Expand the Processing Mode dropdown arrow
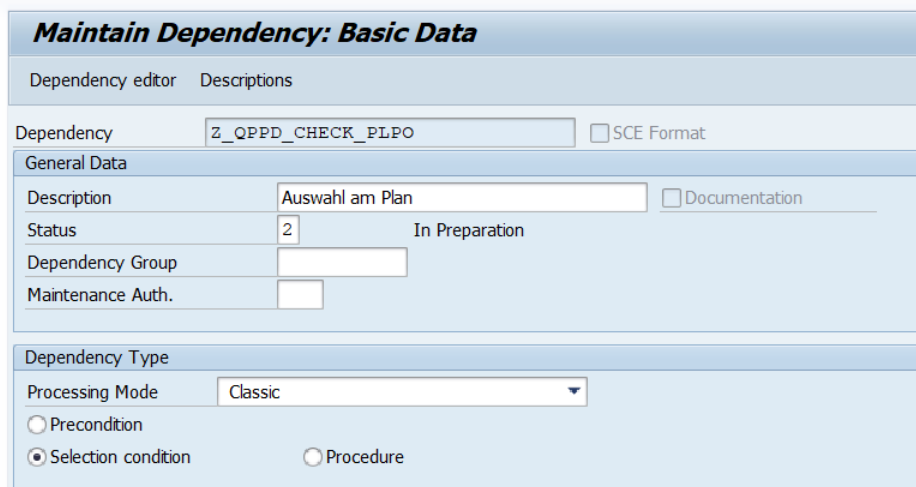Viewport: 916px width, 487px height. pos(573,393)
